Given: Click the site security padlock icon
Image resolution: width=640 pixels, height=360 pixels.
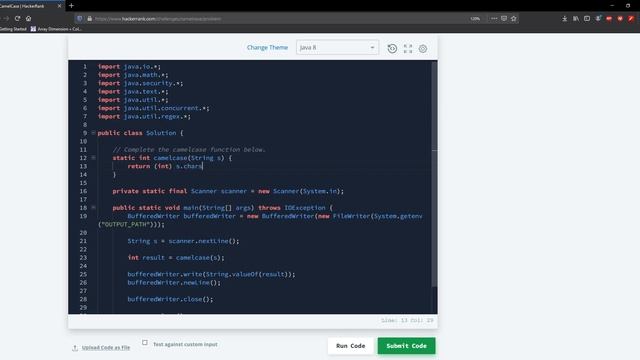Looking at the screenshot, I should pyautogui.click(x=89, y=18).
